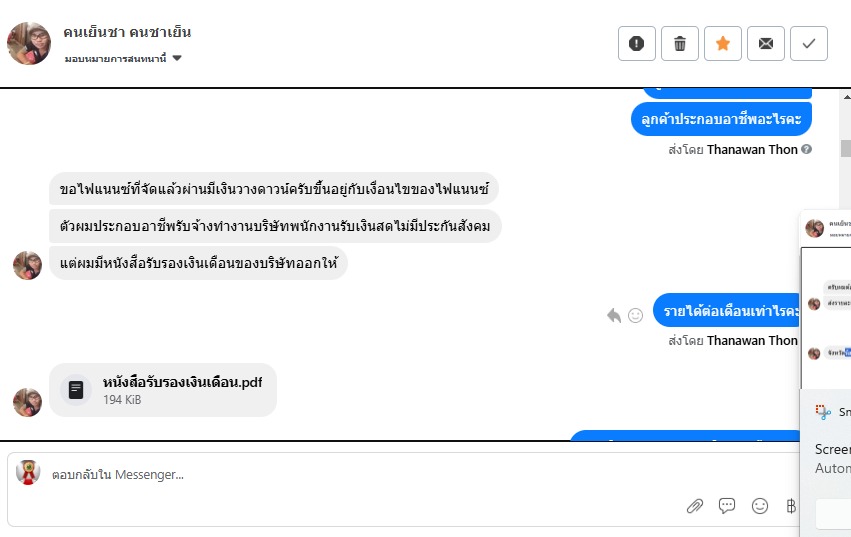Click the baht payment icon
This screenshot has width=851, height=537.
[x=791, y=506]
